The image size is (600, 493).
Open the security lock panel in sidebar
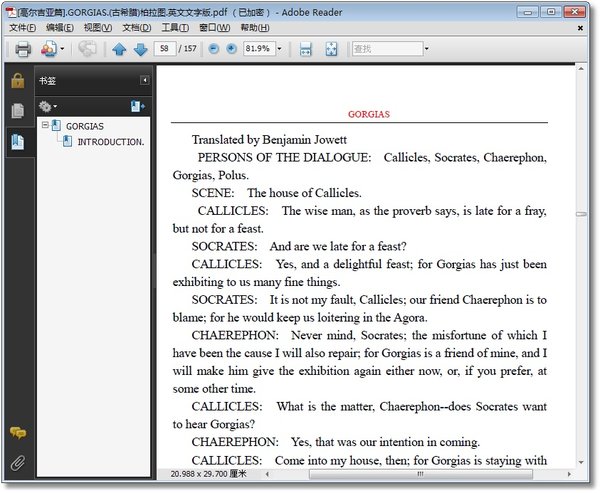coord(17,81)
